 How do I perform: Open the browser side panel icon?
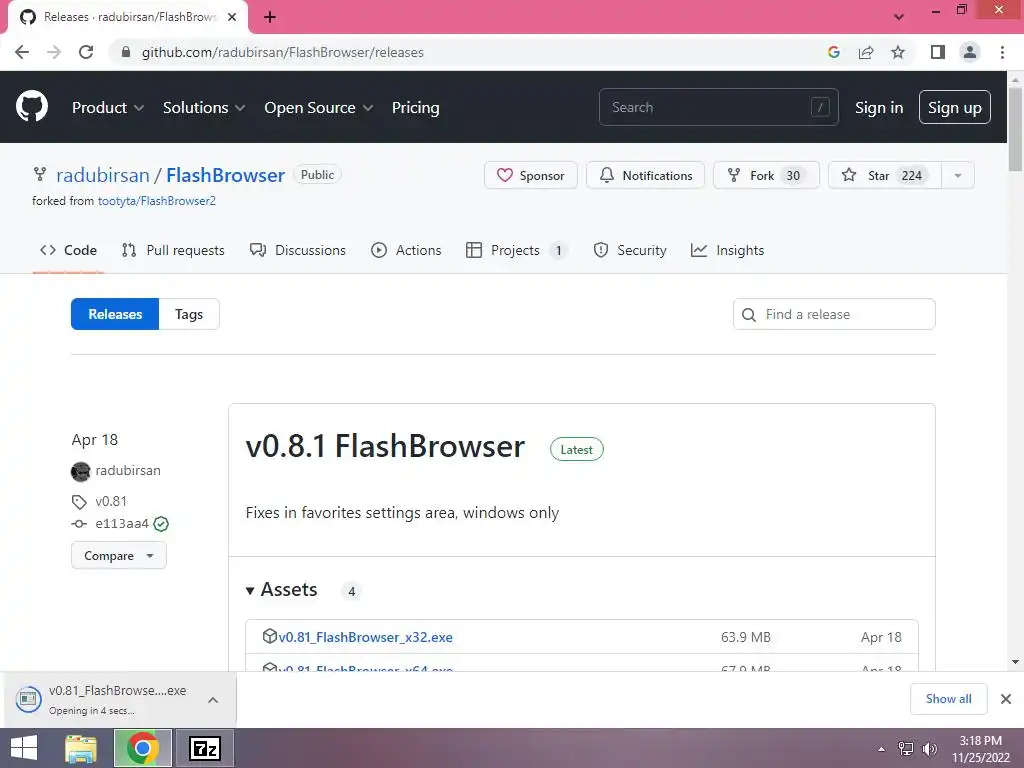pos(938,52)
